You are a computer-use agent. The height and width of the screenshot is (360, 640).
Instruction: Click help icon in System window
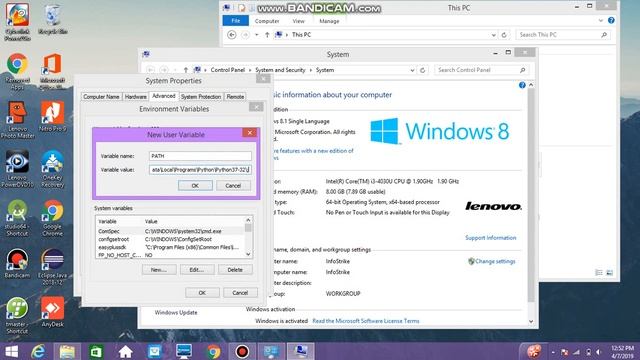point(522,85)
